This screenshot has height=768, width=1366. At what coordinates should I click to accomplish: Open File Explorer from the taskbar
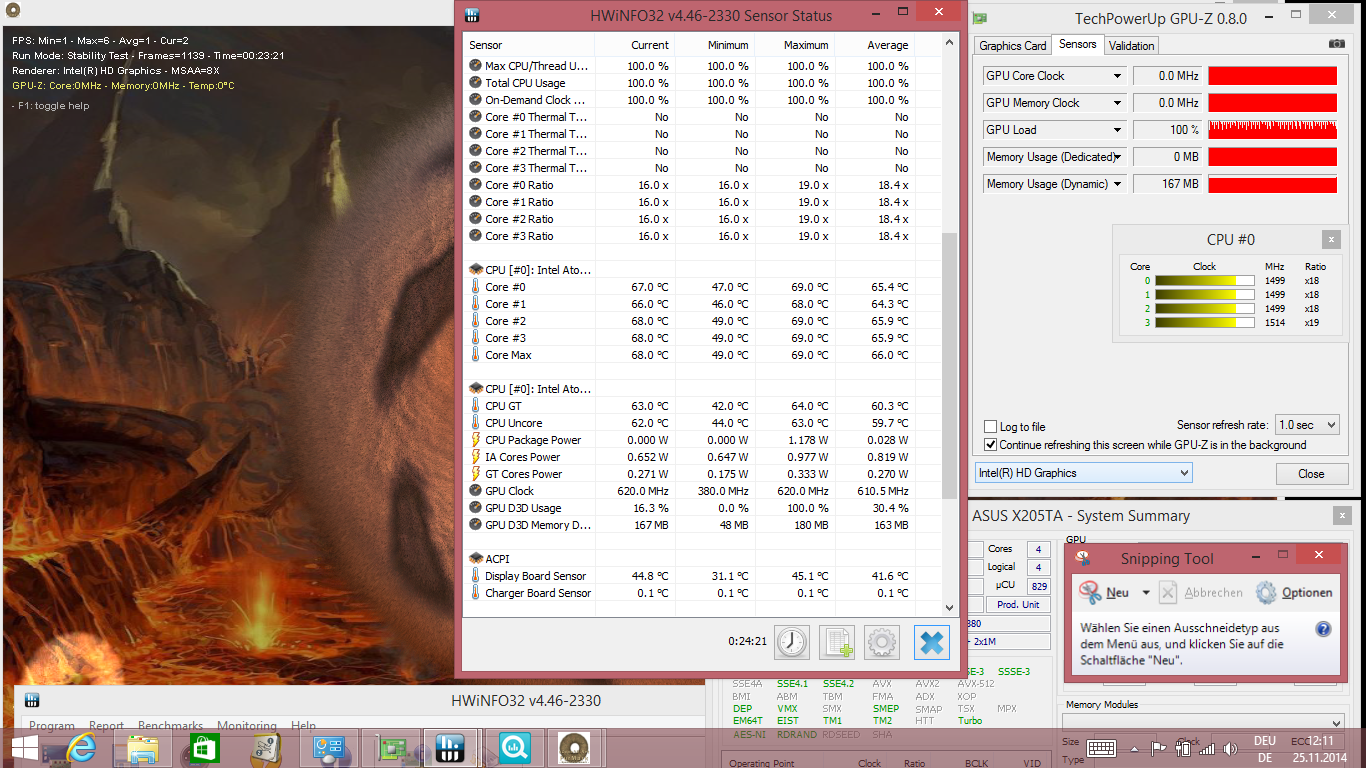pyautogui.click(x=142, y=748)
